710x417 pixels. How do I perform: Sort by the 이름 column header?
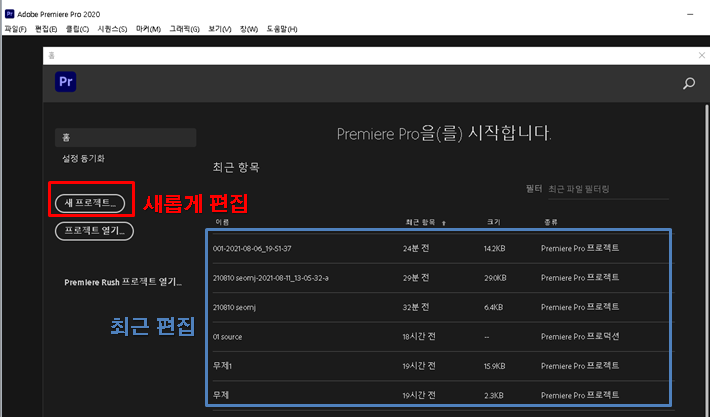[222, 222]
